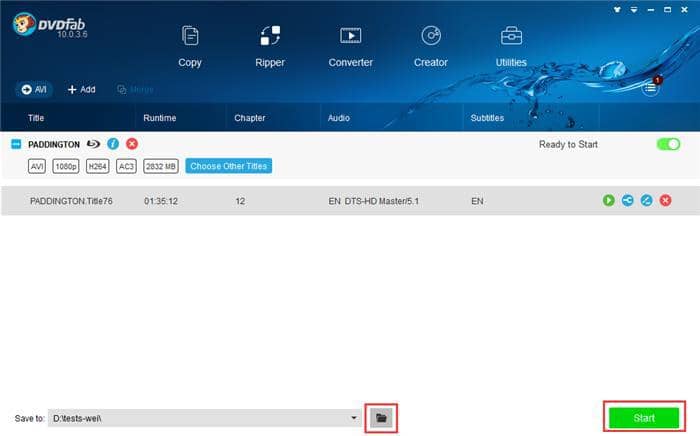Click the green Start button
The height and width of the screenshot is (436, 700).
pyautogui.click(x=644, y=418)
